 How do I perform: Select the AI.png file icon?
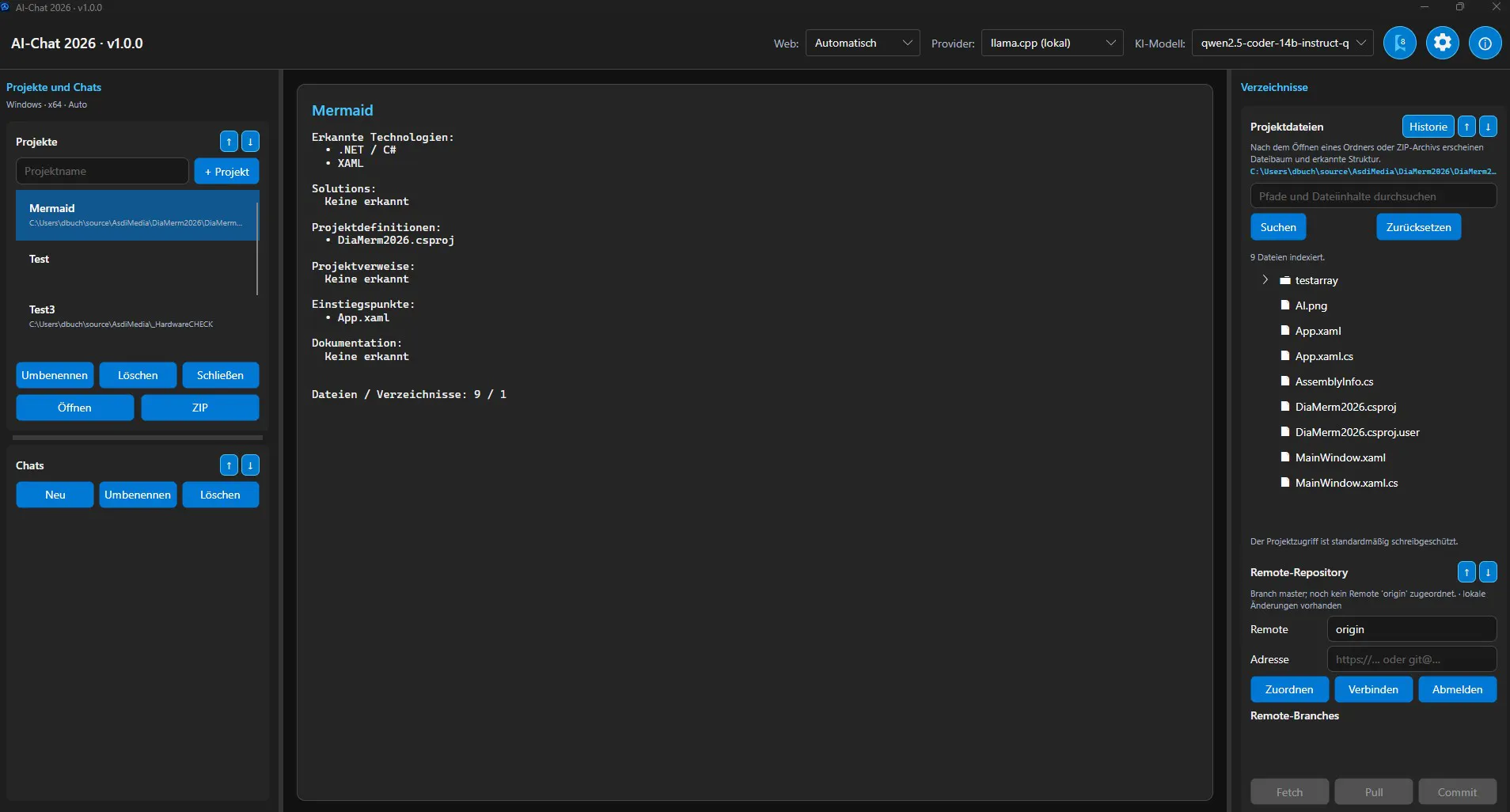click(x=1285, y=305)
